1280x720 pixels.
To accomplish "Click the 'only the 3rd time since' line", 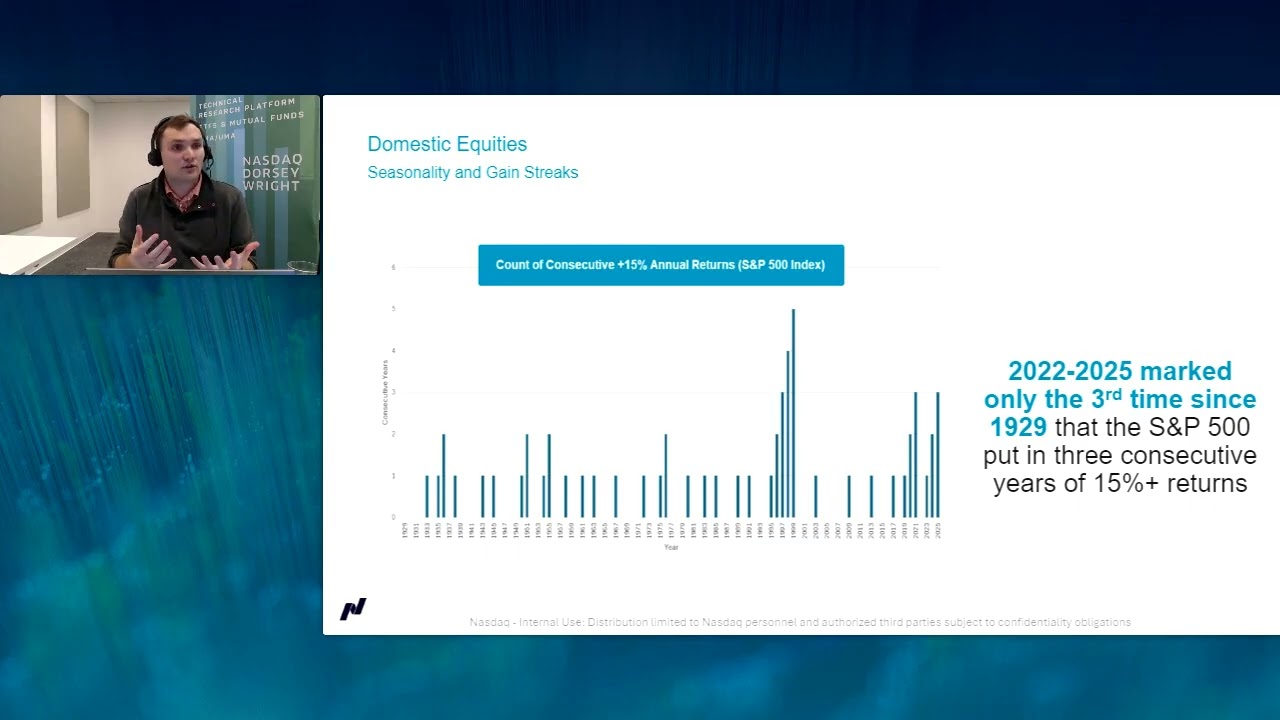I will pyautogui.click(x=1120, y=399).
